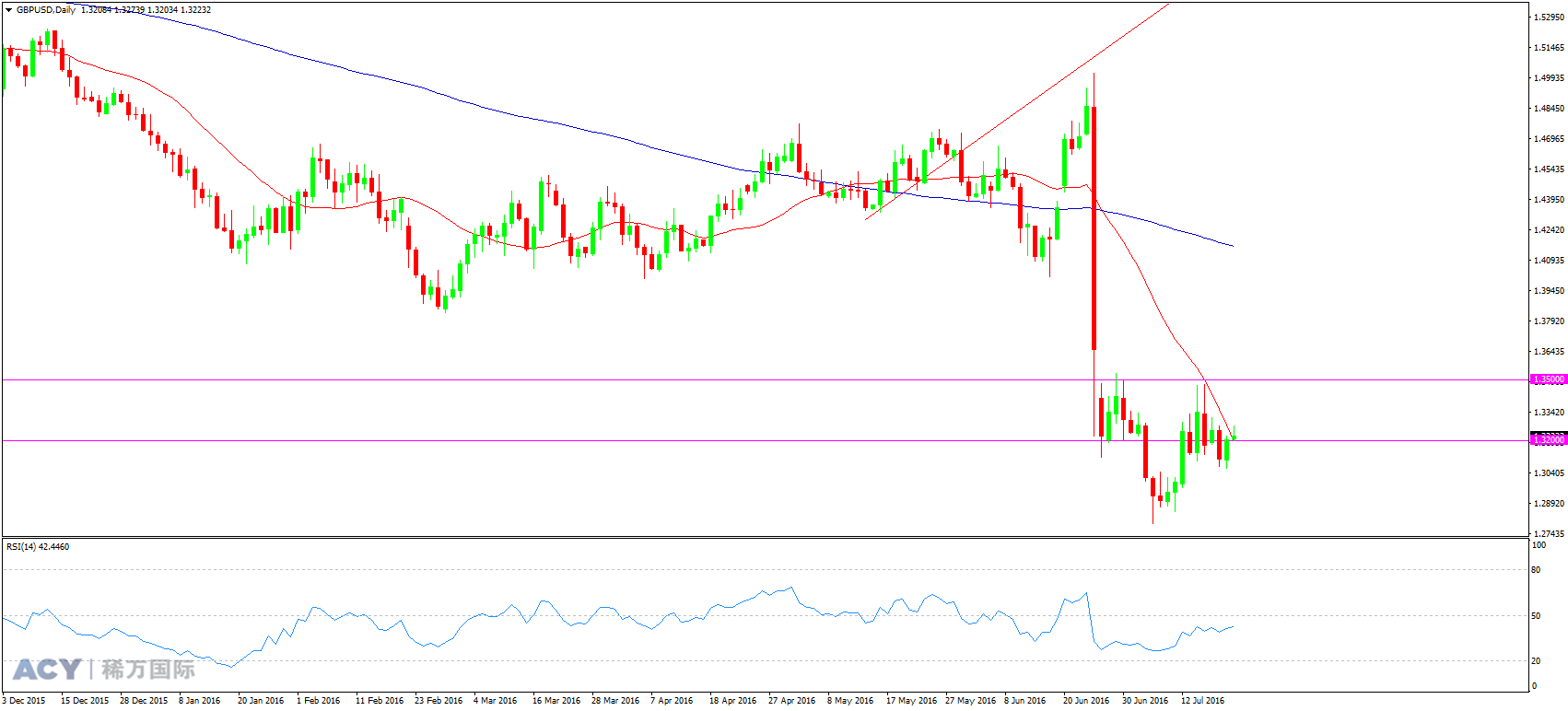
Task: Click the 1.40935 price on the axis
Action: click(x=1549, y=260)
